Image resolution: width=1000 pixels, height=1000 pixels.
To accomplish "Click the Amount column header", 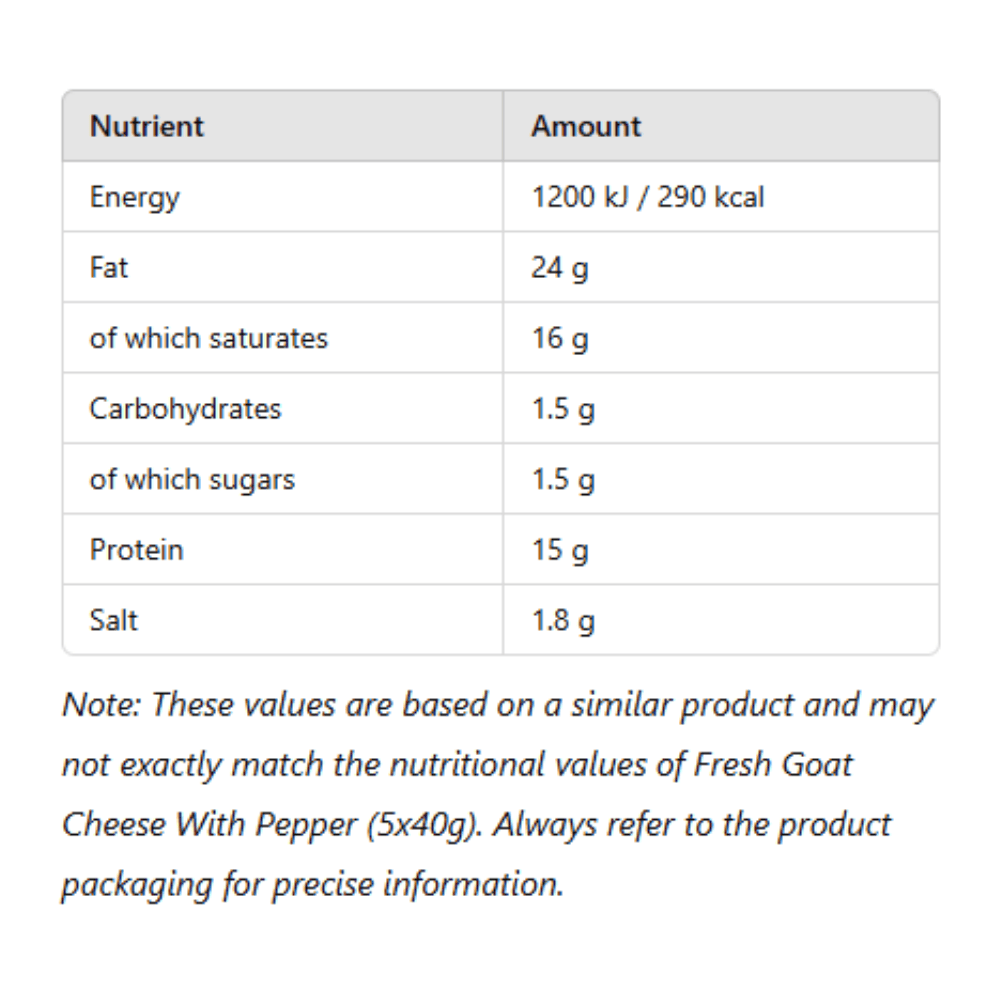I will pos(586,126).
